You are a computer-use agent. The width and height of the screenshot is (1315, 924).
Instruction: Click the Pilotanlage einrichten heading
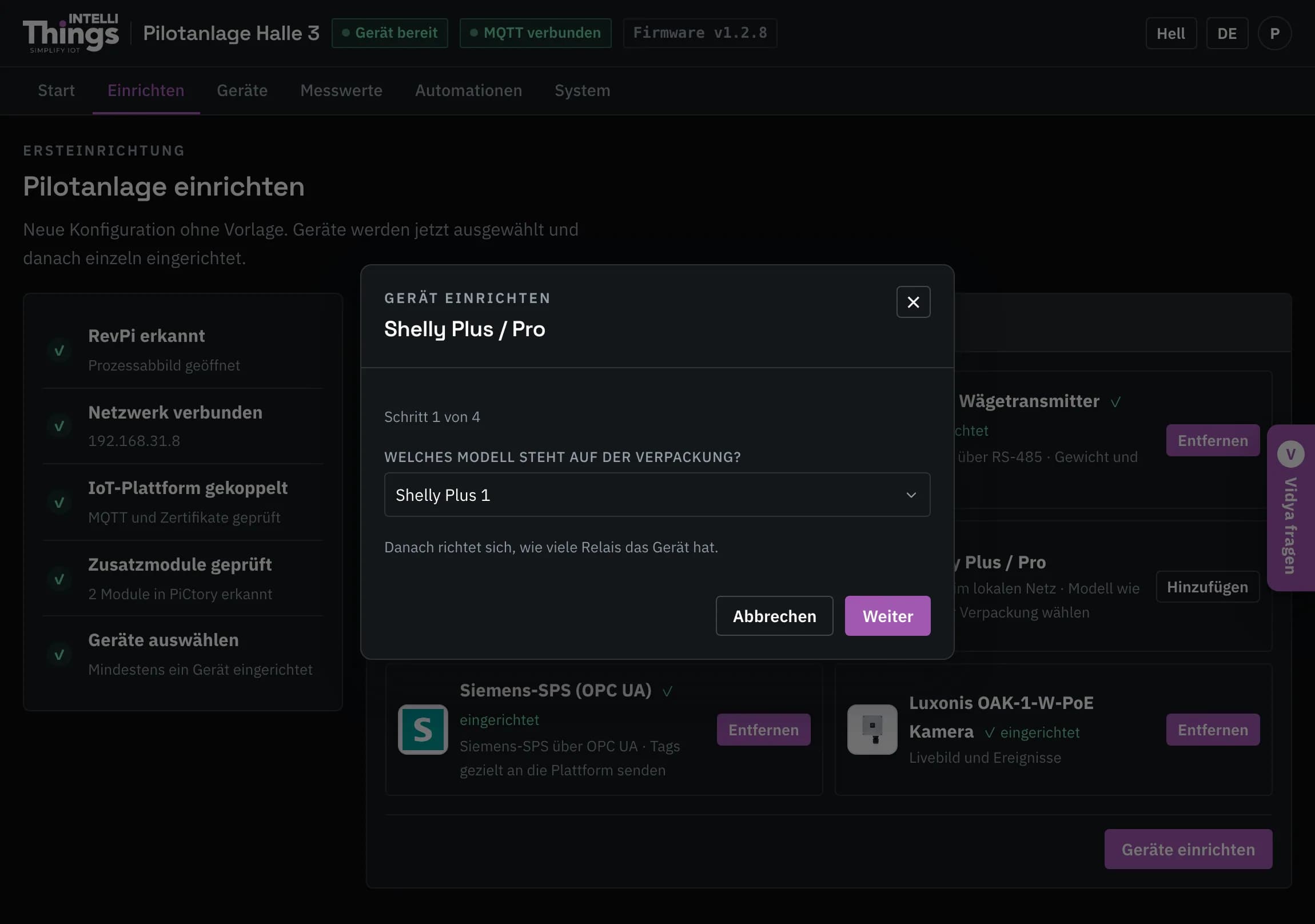click(x=164, y=187)
